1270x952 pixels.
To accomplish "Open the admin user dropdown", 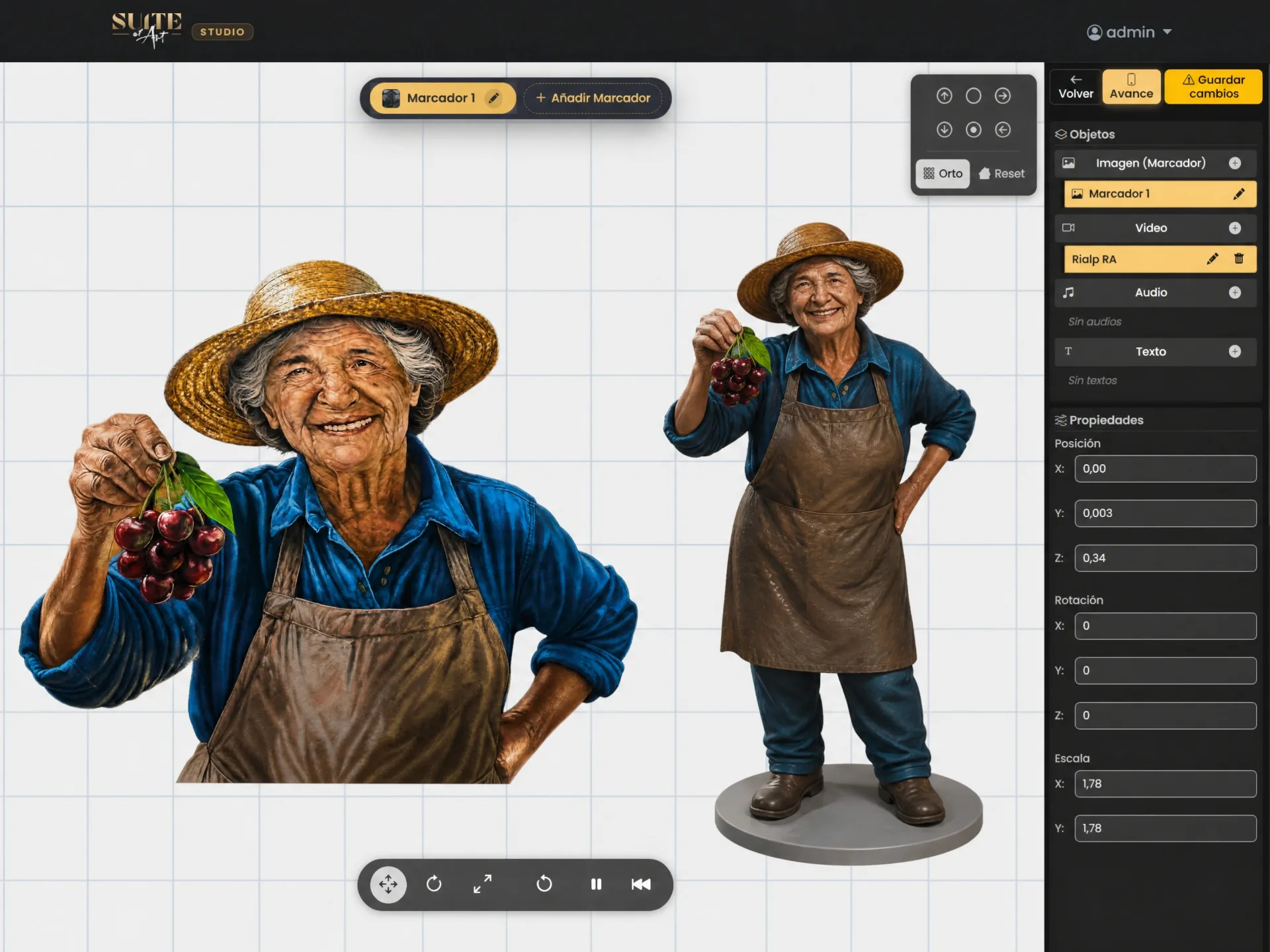I will tap(1129, 32).
